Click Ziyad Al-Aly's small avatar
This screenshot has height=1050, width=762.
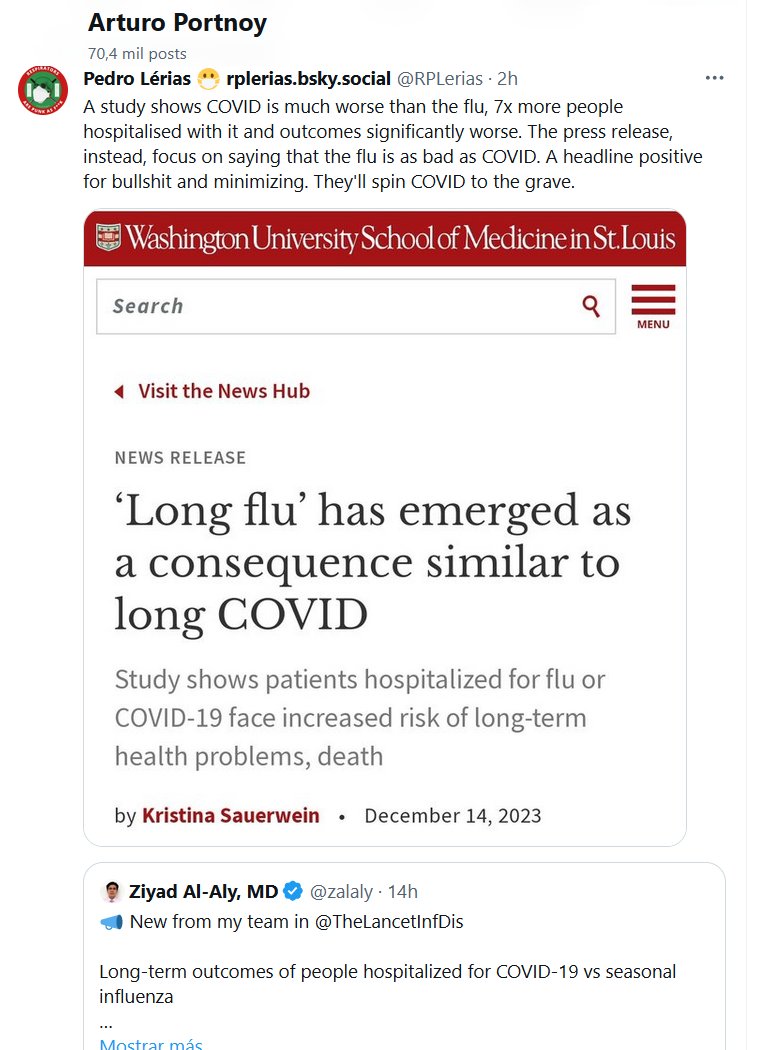click(x=112, y=892)
